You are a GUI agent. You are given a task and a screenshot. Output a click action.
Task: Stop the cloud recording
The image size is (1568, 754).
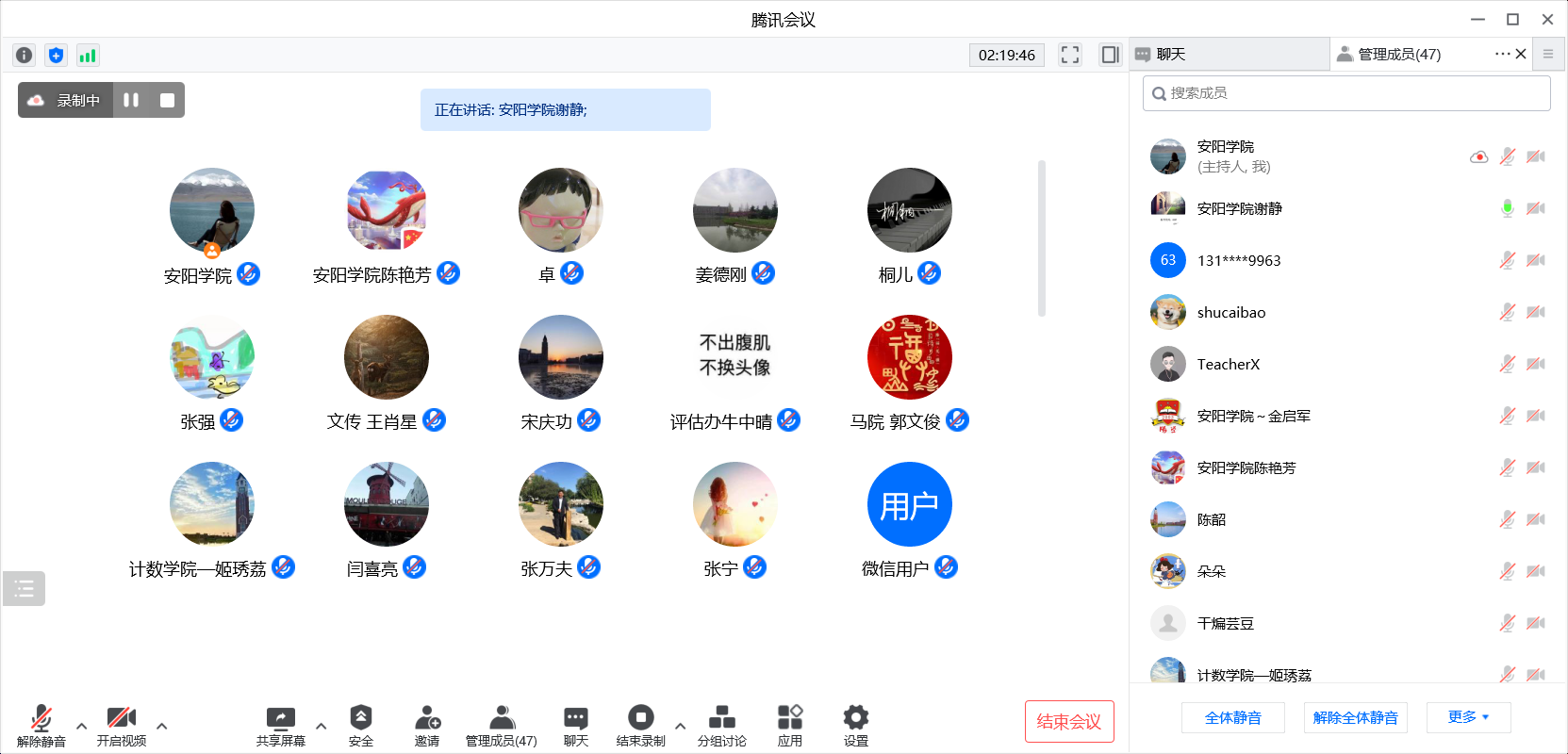167,100
